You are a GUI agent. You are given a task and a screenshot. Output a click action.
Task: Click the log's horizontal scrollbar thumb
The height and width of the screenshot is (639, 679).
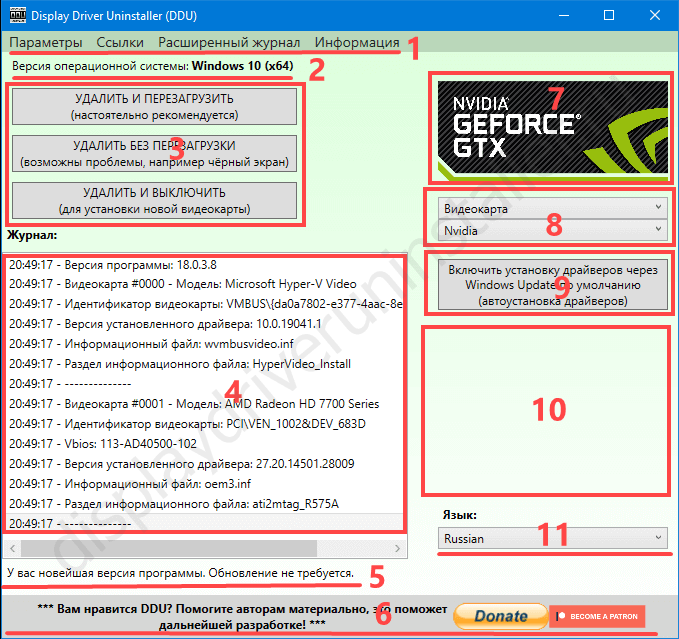tap(169, 549)
